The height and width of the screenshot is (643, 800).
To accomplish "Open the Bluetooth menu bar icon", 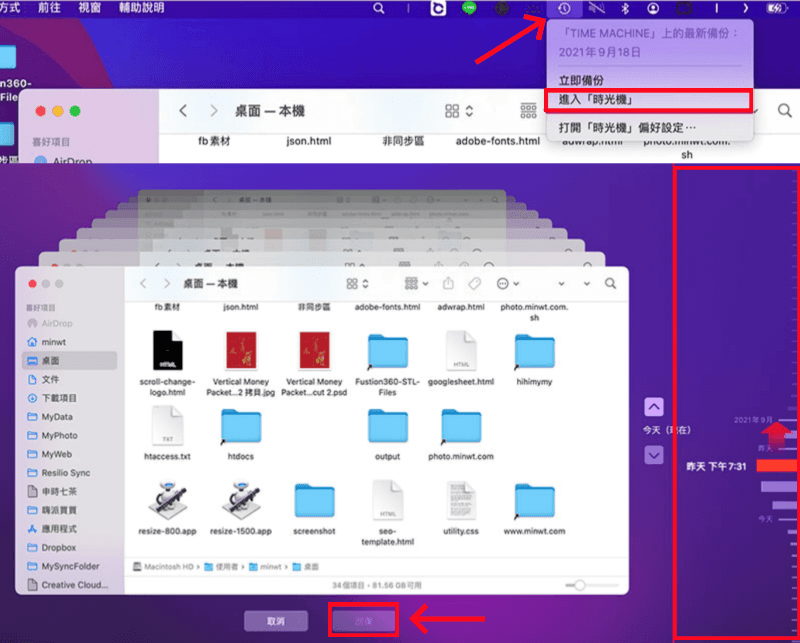I will click(624, 8).
